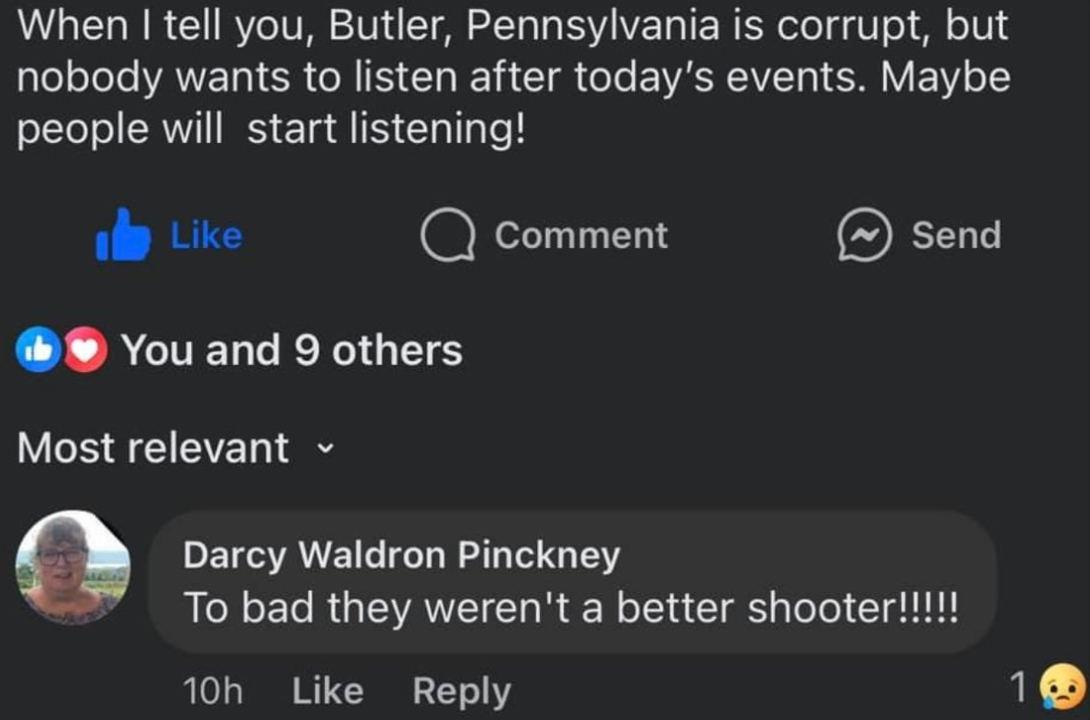The width and height of the screenshot is (1090, 720).
Task: Open Darcy Waldron Pinckney's profile name link
Action: [x=401, y=556]
